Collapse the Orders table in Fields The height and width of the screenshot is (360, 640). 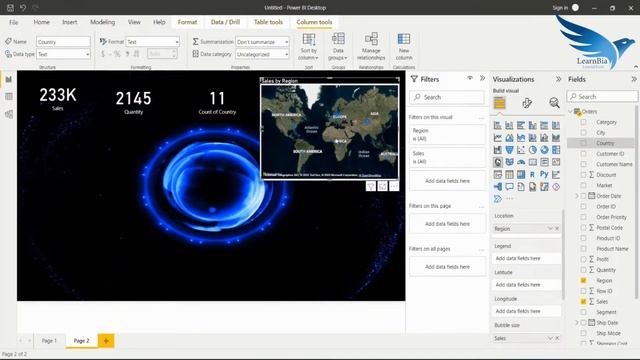point(571,111)
